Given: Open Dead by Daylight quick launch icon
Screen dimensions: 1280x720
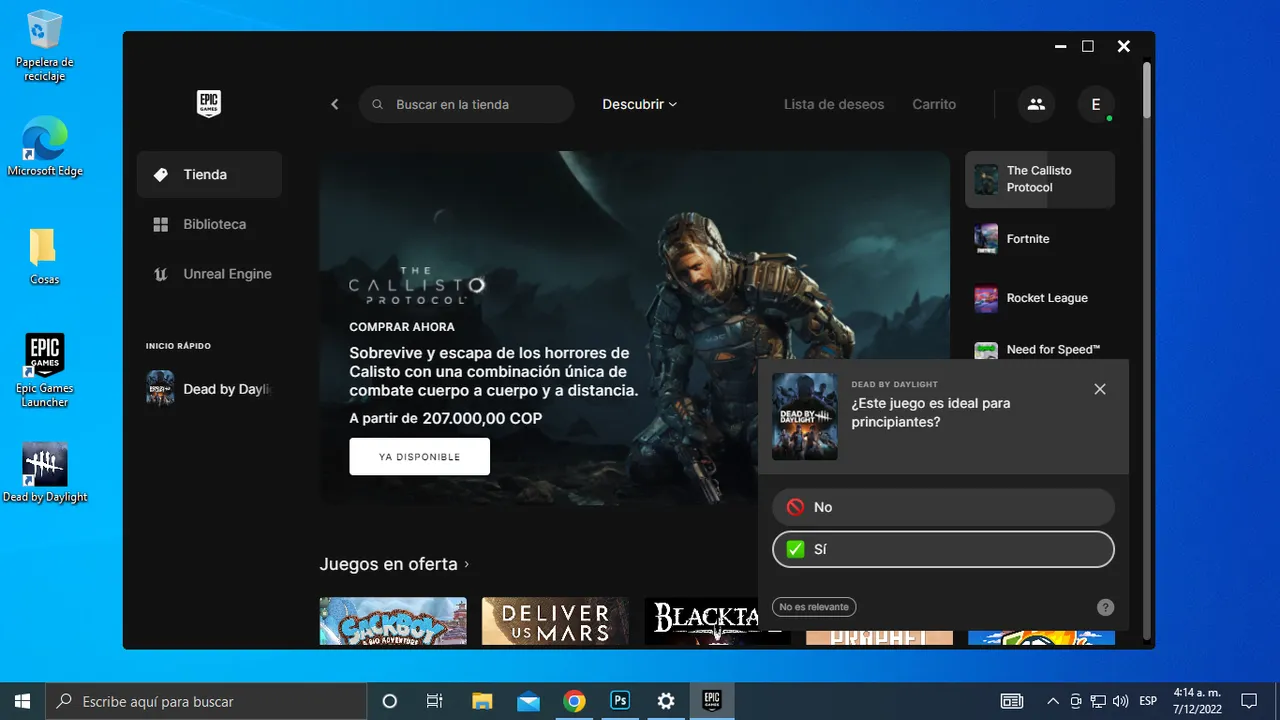Looking at the screenshot, I should click(160, 388).
